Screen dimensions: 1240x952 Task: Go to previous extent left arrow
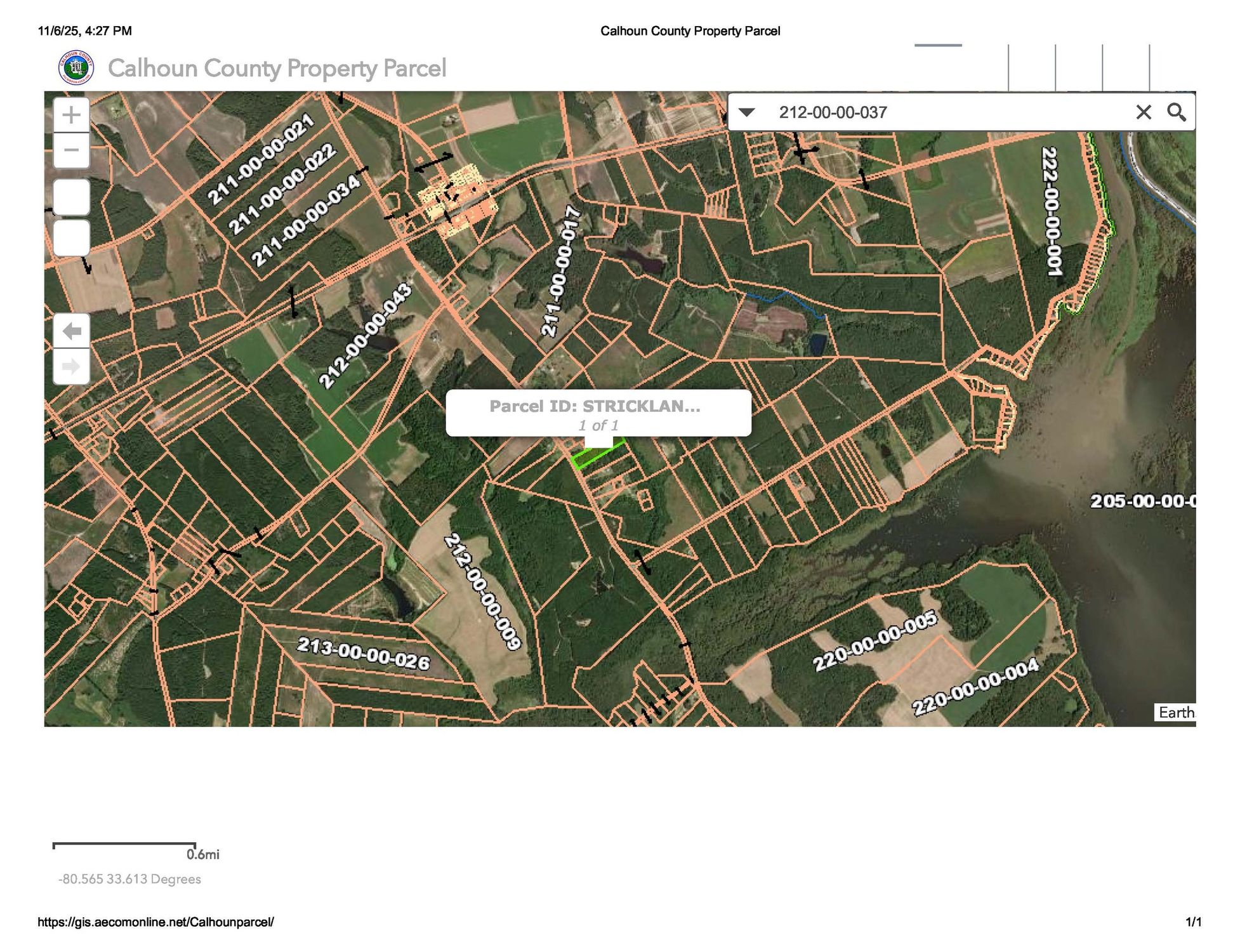click(71, 331)
